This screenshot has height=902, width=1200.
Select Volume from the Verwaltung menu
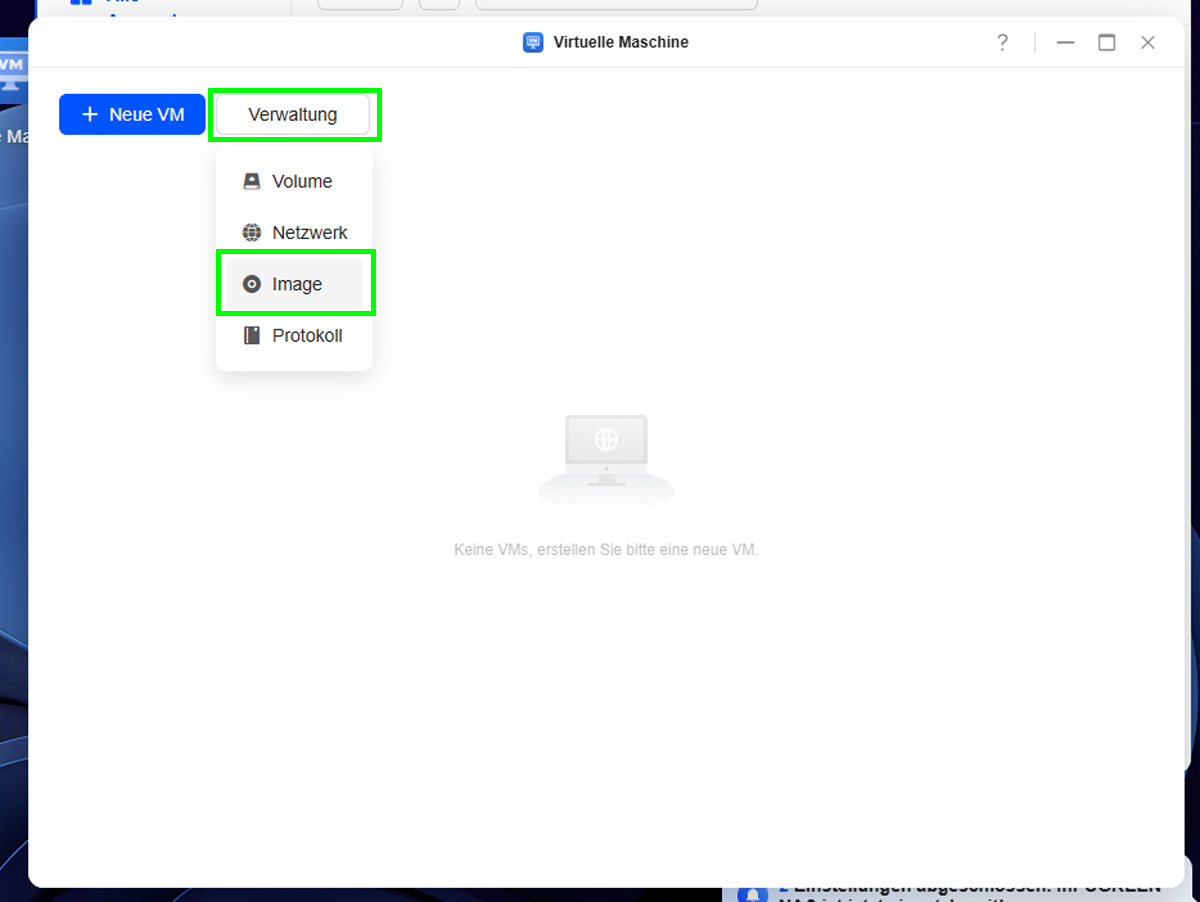(301, 181)
